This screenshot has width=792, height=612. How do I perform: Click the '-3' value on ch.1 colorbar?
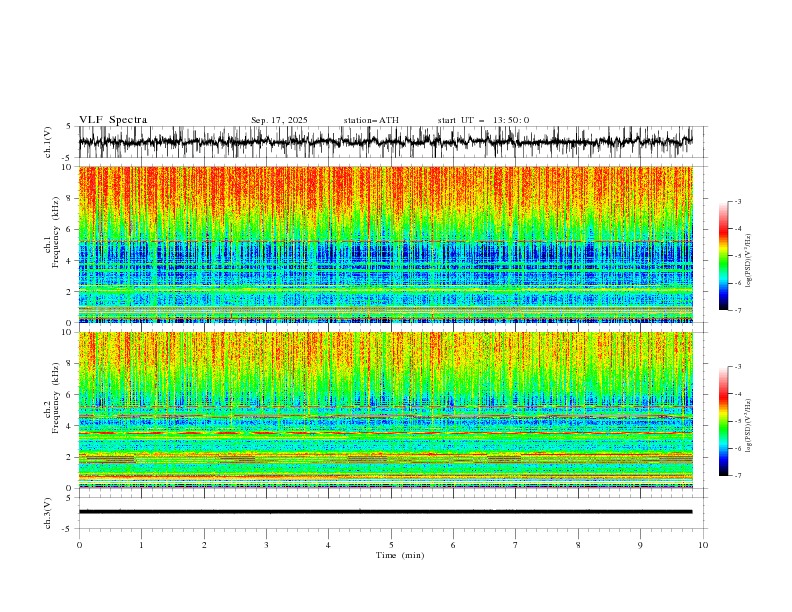pos(738,201)
